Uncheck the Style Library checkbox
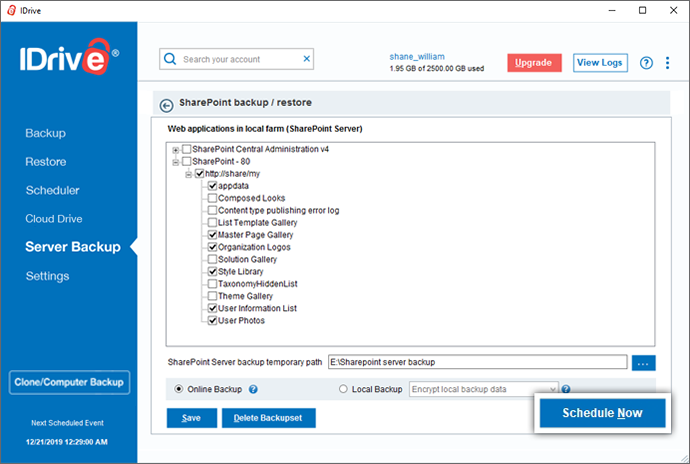This screenshot has width=690, height=464. (x=212, y=271)
